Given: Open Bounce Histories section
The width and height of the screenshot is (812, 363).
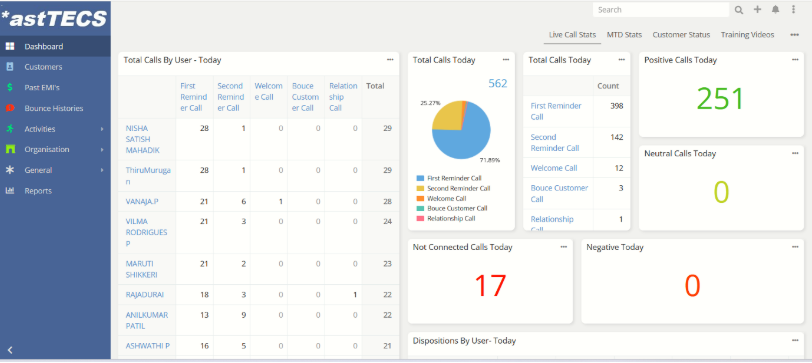Looking at the screenshot, I should [53, 108].
